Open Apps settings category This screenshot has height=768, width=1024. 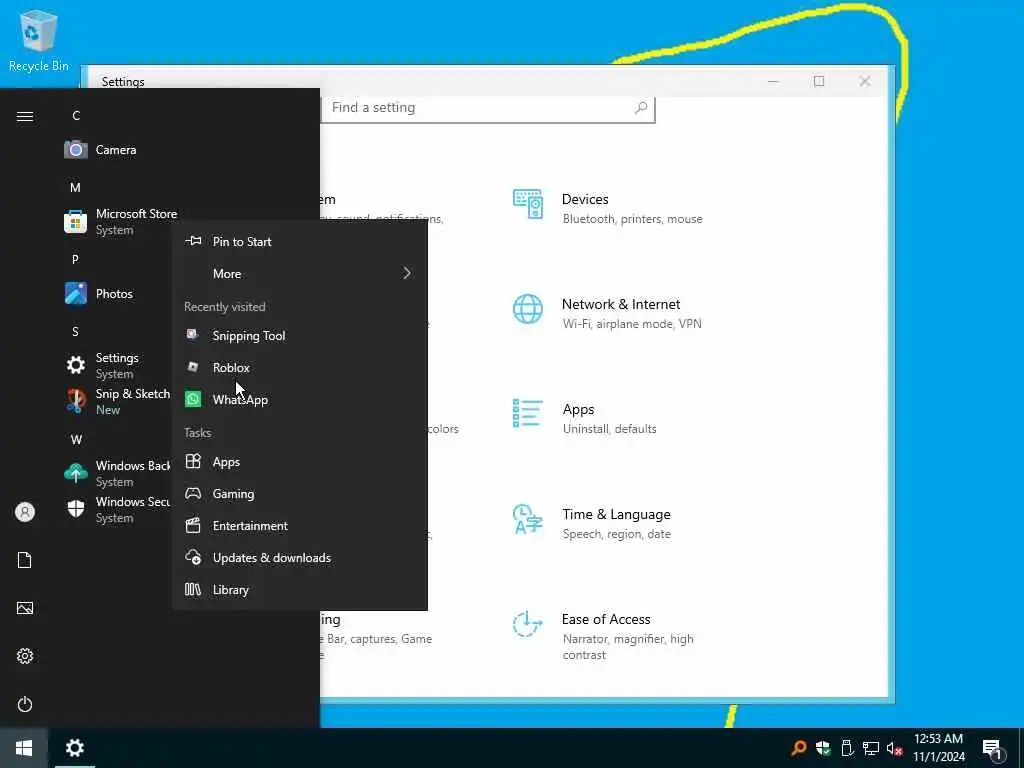tap(585, 418)
